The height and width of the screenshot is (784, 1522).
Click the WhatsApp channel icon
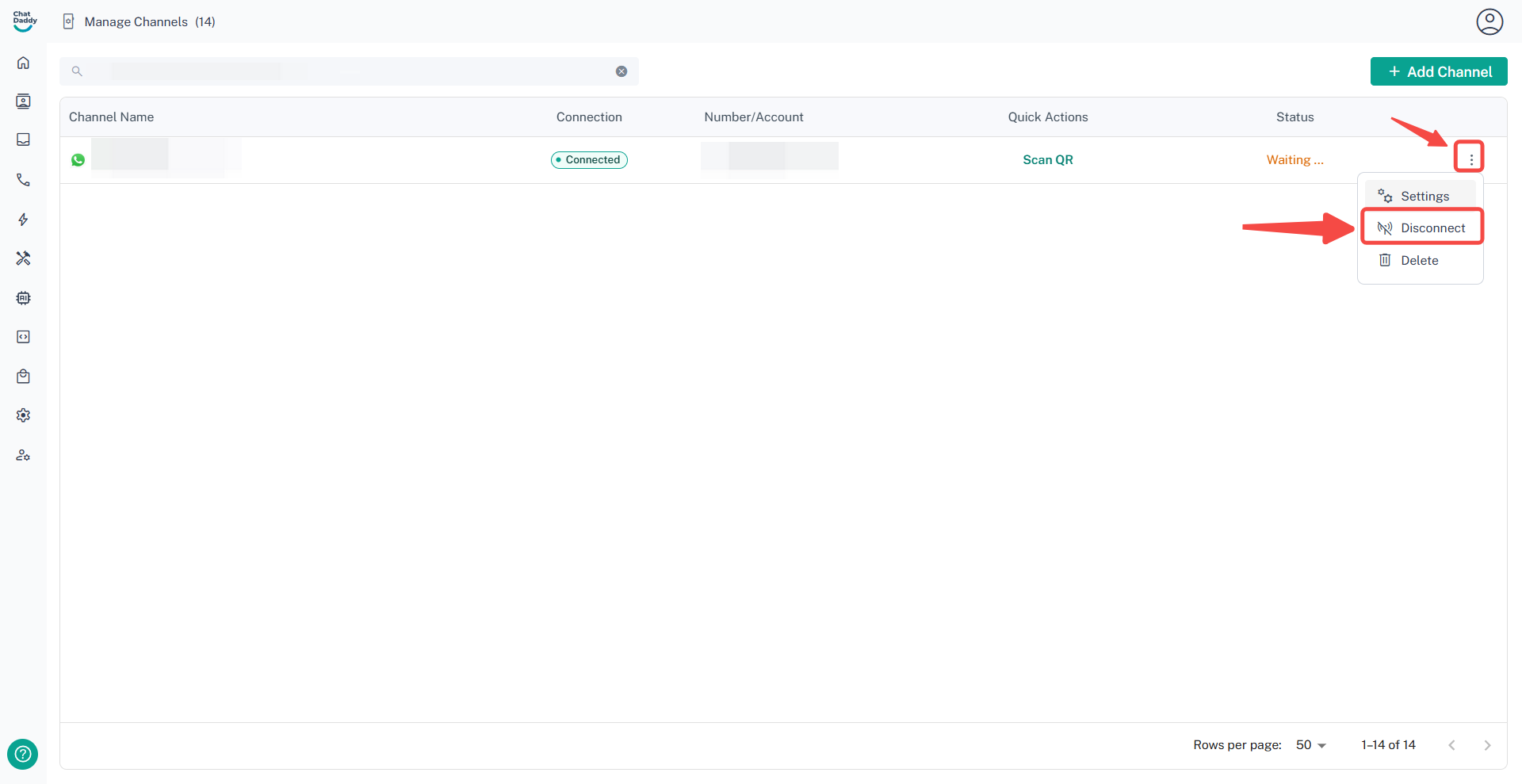(78, 160)
